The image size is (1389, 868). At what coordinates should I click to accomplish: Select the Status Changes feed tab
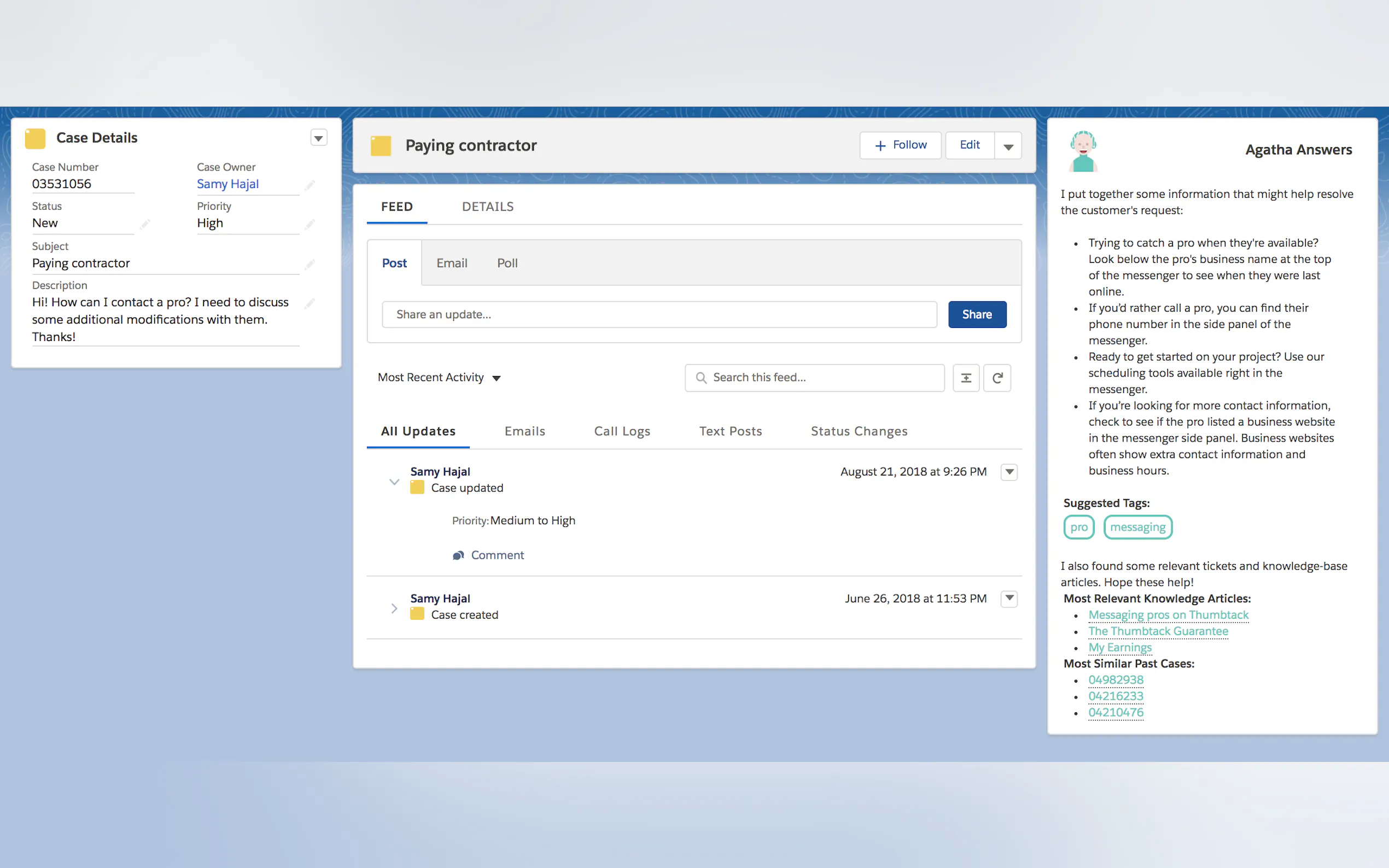pyautogui.click(x=859, y=431)
